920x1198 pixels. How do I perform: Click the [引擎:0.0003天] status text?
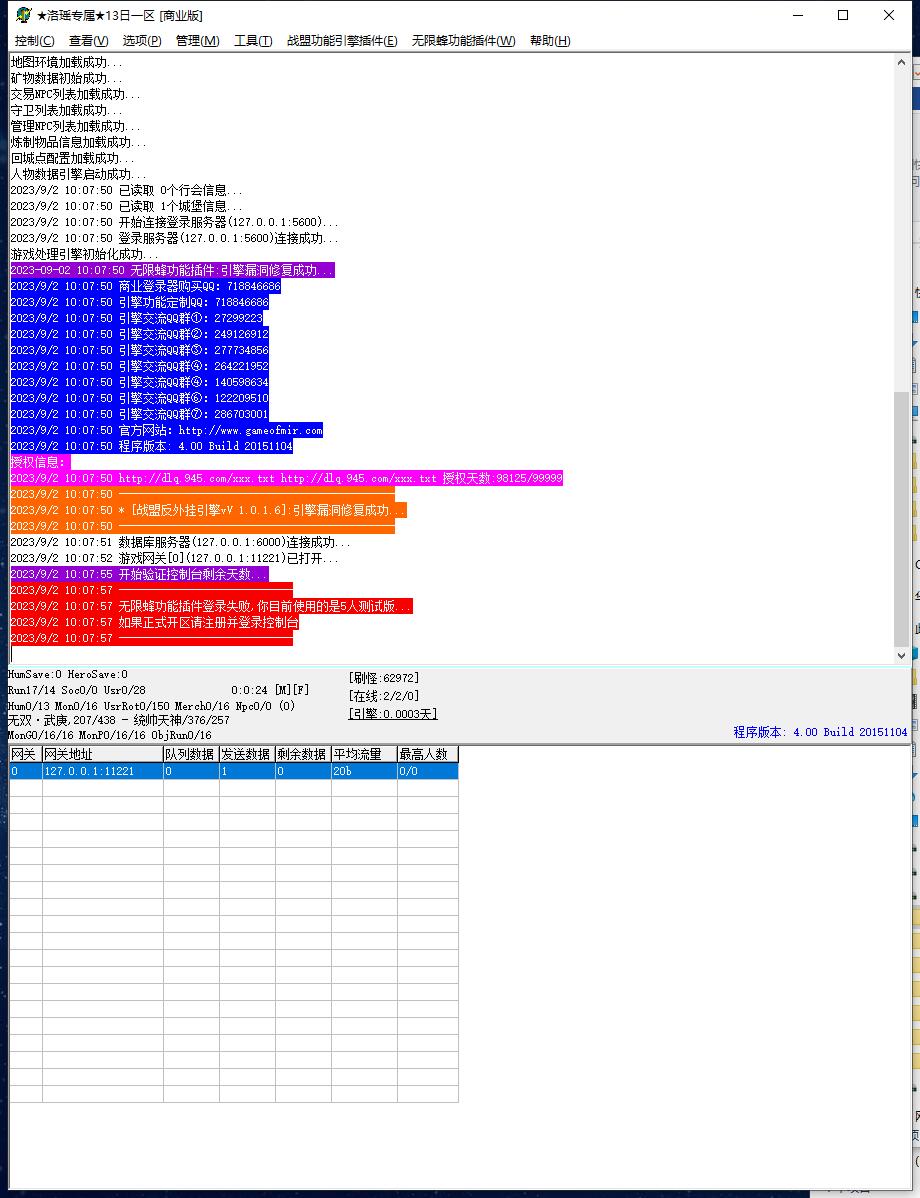point(393,714)
